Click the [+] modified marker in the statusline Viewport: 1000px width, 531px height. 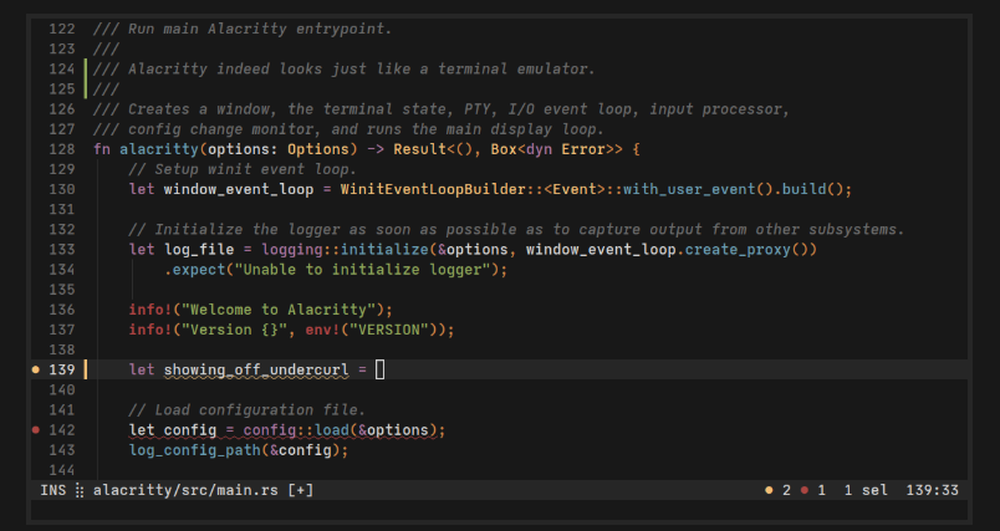[x=300, y=490]
